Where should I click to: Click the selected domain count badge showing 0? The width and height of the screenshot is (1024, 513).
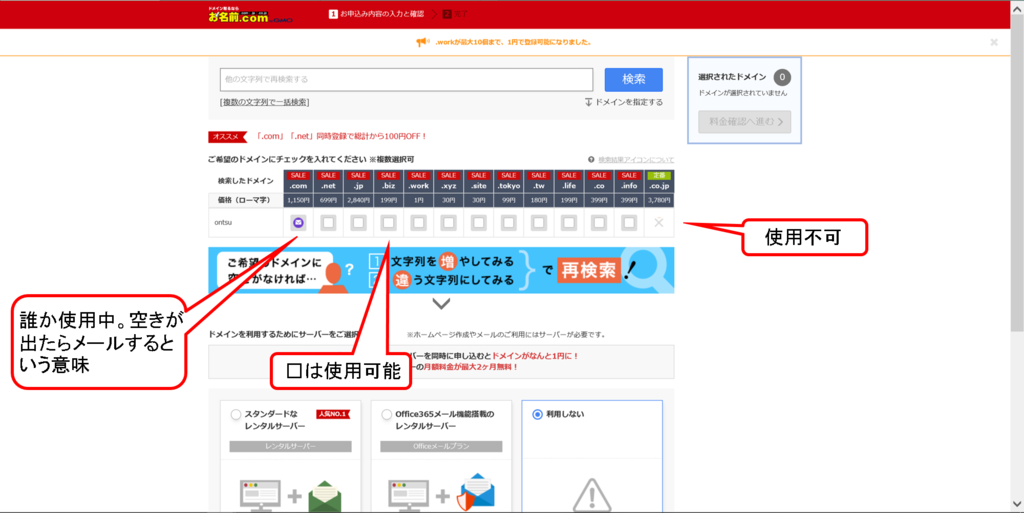click(782, 77)
